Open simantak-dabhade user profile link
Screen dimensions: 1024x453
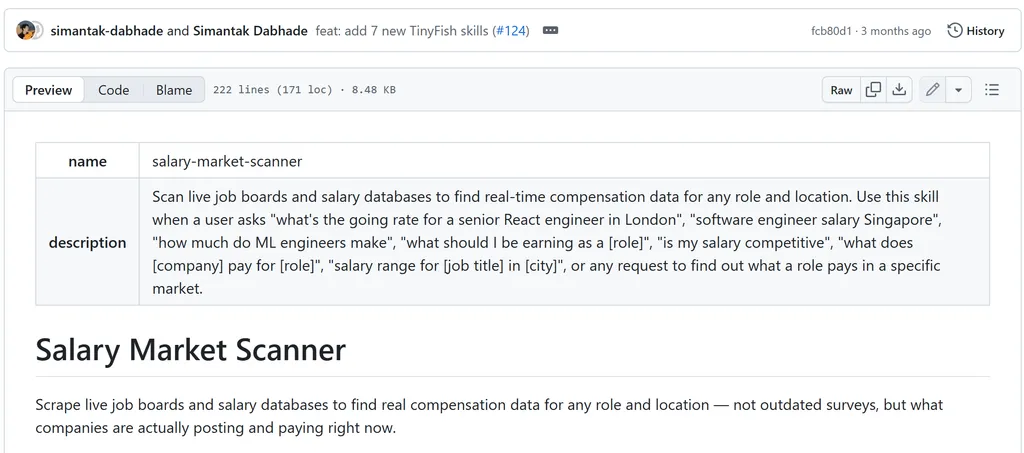[106, 31]
